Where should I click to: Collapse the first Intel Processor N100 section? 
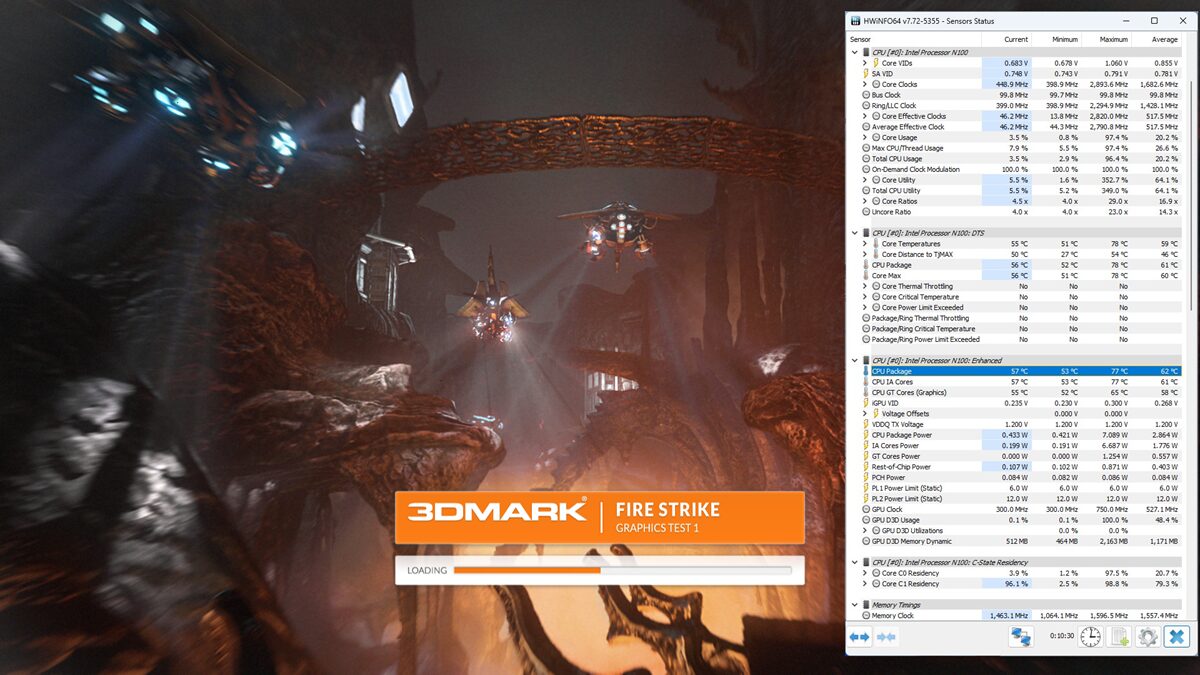pyautogui.click(x=855, y=52)
